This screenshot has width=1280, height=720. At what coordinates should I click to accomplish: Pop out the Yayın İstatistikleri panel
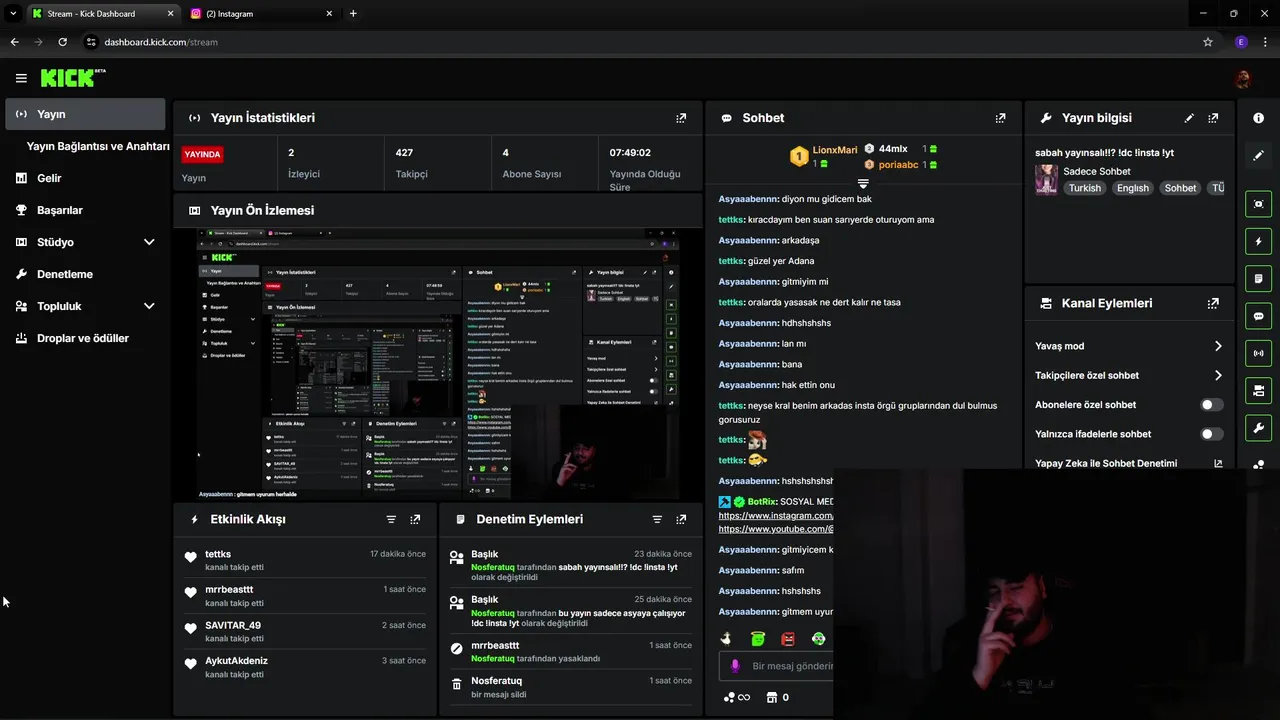click(681, 118)
